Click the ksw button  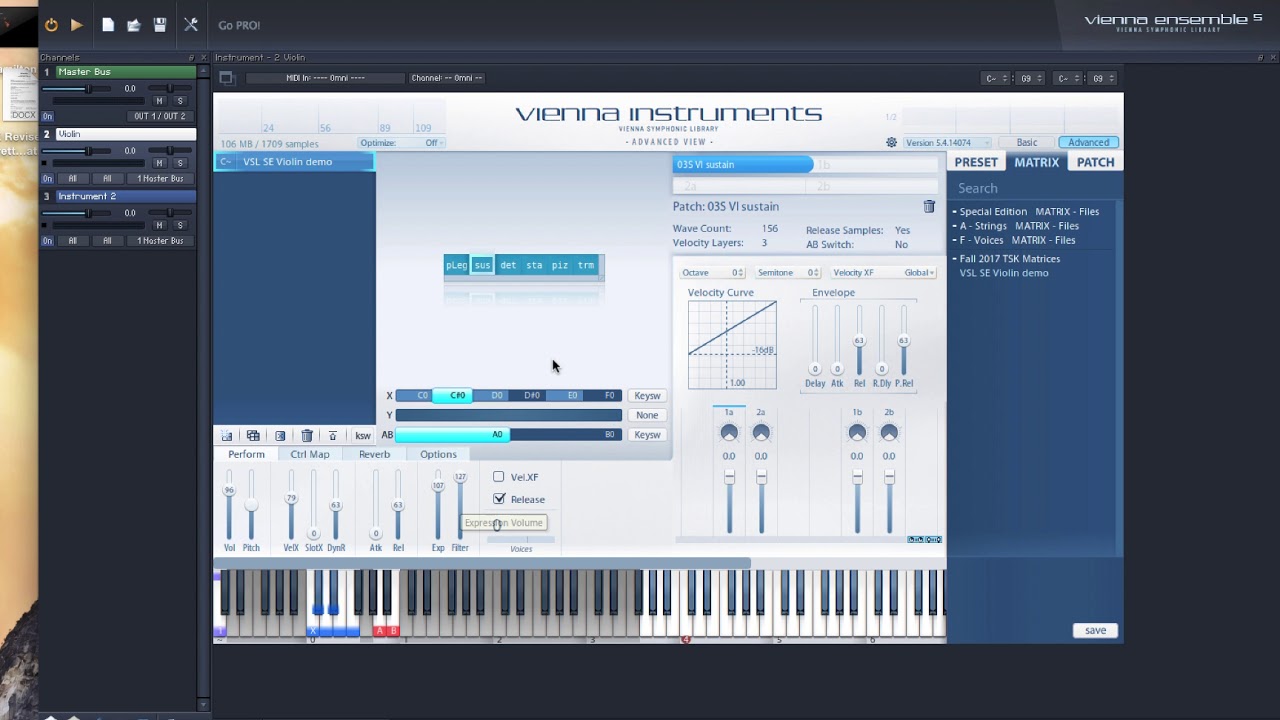[x=362, y=435]
